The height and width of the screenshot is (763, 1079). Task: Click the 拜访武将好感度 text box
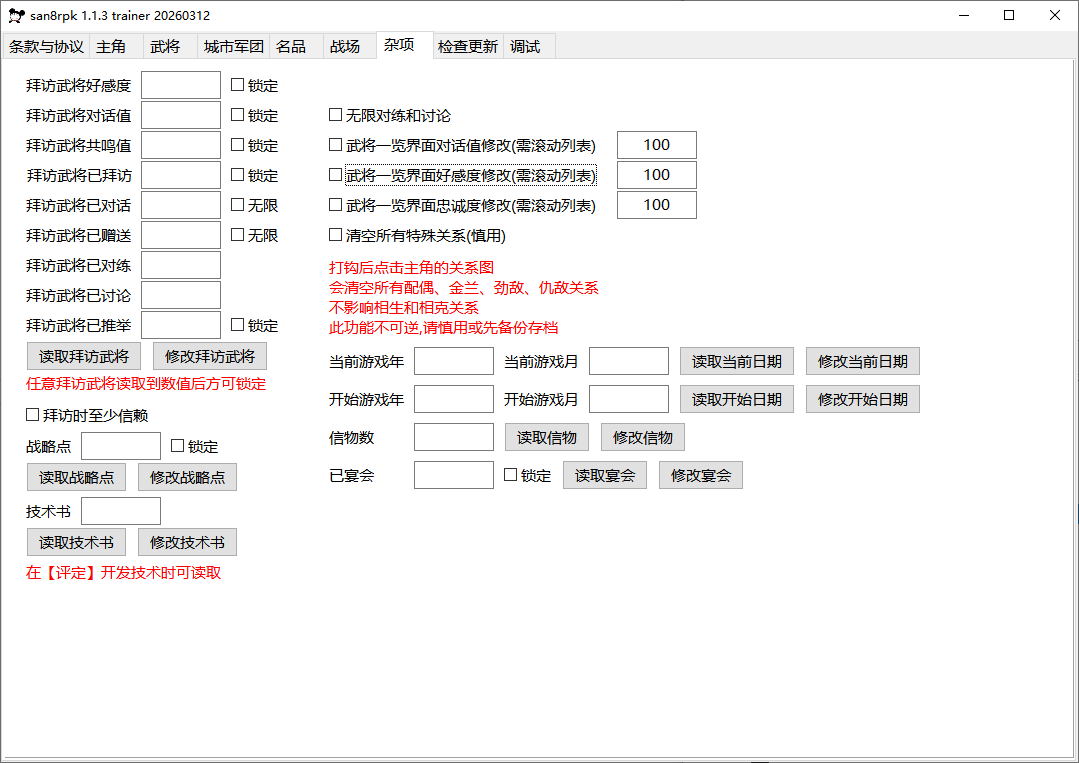[180, 85]
